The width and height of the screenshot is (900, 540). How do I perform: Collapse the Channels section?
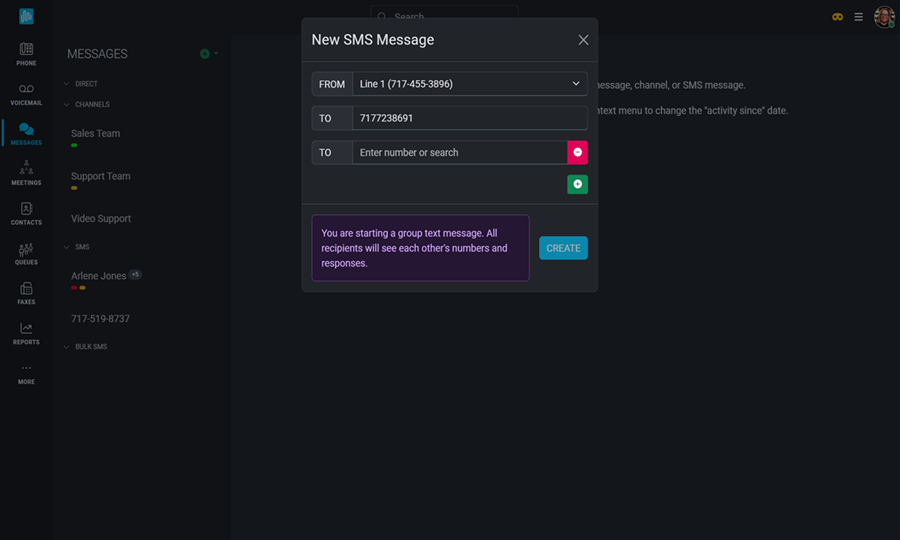(67, 104)
